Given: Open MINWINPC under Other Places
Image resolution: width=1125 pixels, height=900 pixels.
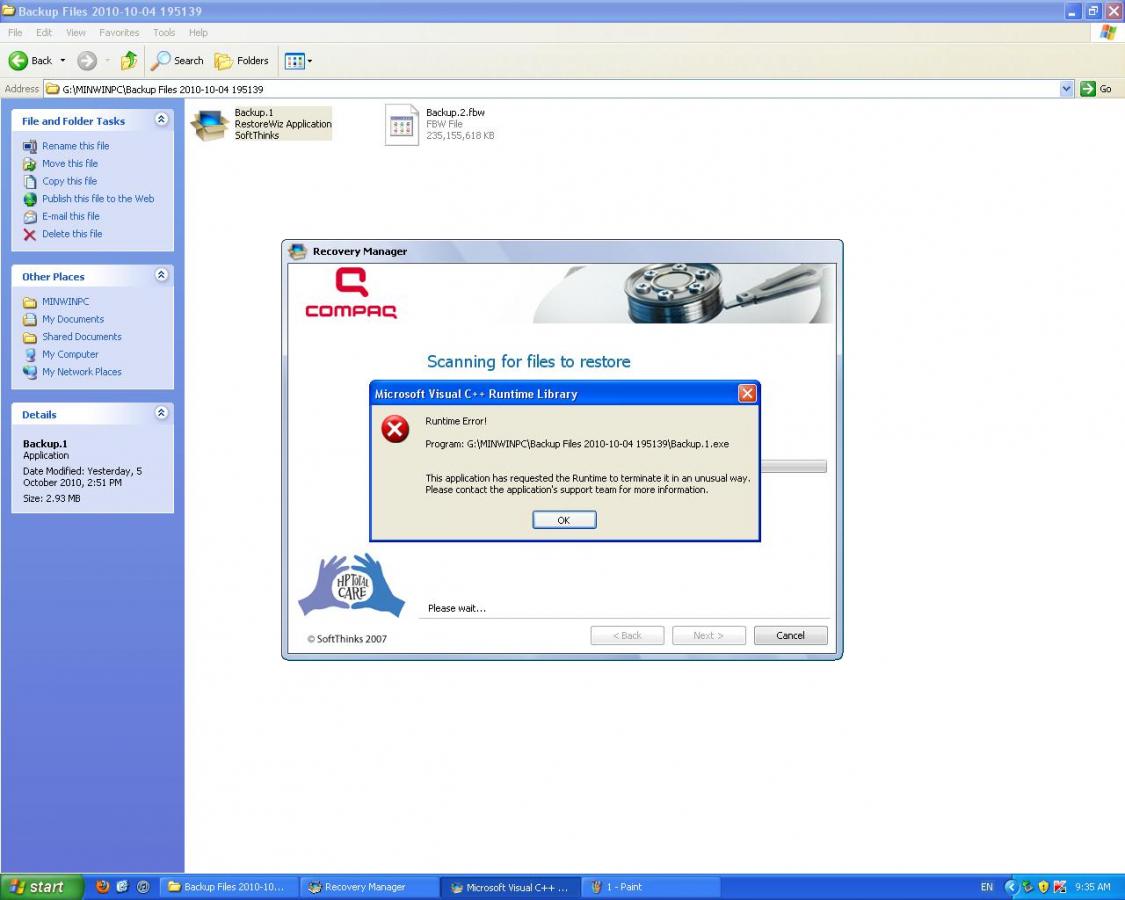Looking at the screenshot, I should [x=65, y=301].
